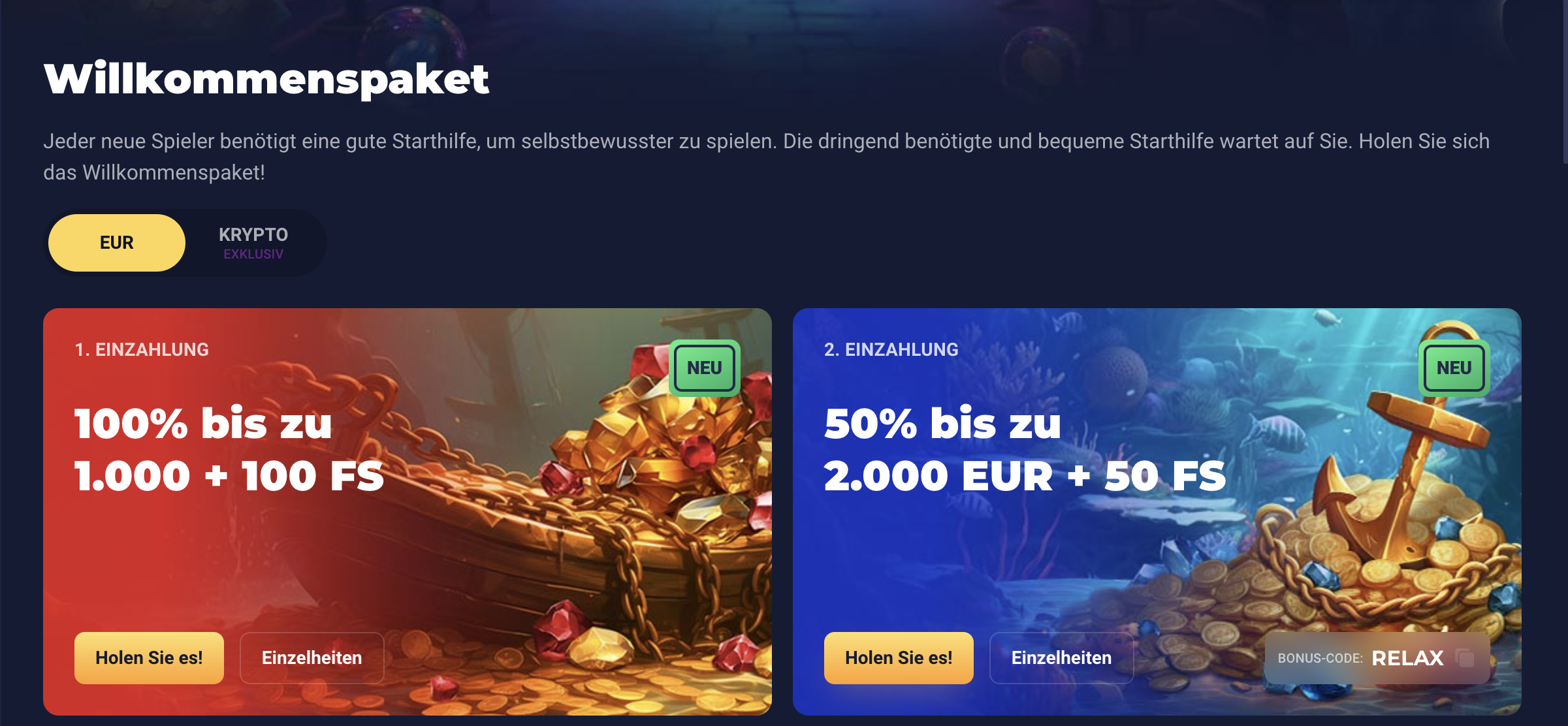The image size is (1568, 726).
Task: Click the 50% bis zu 2.000 EUR headline
Action: tap(1025, 449)
